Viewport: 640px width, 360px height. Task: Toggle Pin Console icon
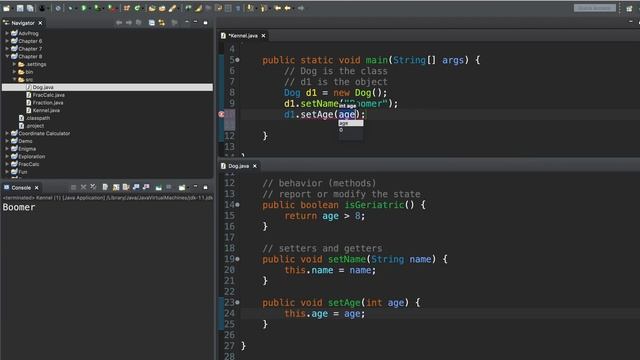pyautogui.click(x=158, y=188)
